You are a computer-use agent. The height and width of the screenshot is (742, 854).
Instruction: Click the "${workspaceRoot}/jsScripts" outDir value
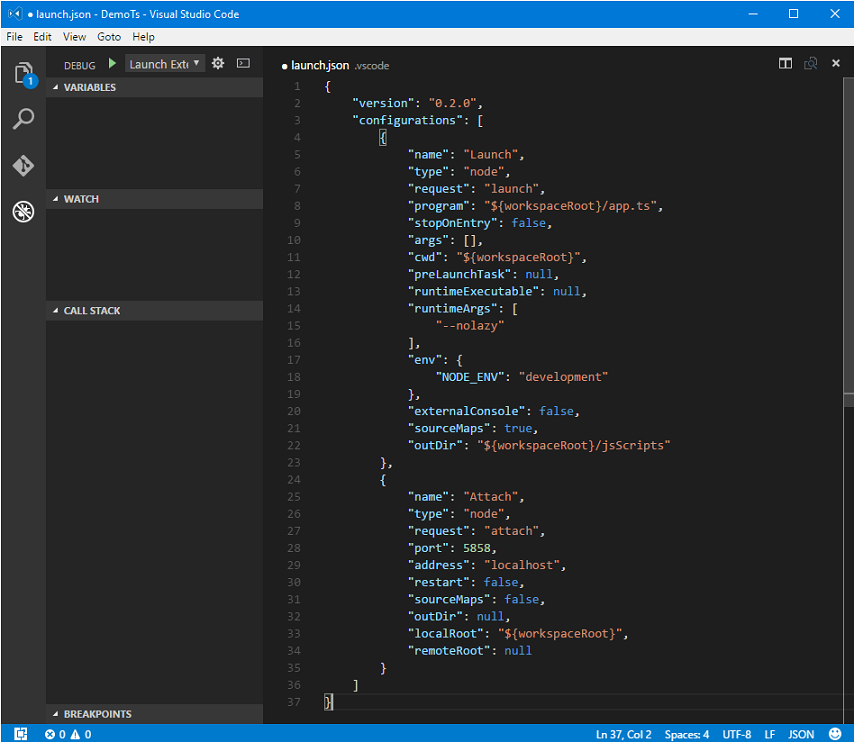[574, 445]
